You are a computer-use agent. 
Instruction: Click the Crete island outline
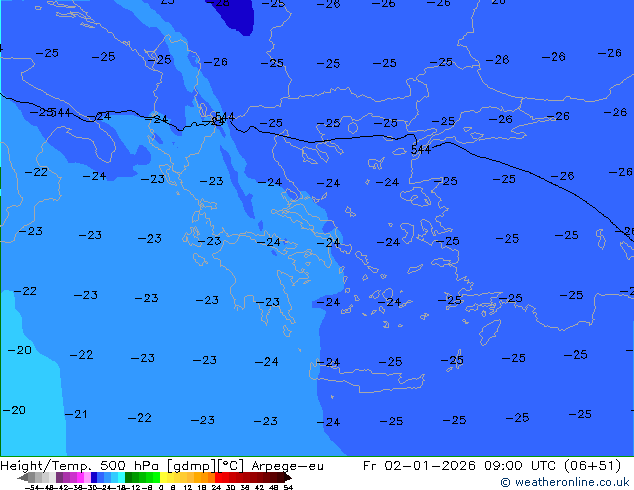click(367, 378)
